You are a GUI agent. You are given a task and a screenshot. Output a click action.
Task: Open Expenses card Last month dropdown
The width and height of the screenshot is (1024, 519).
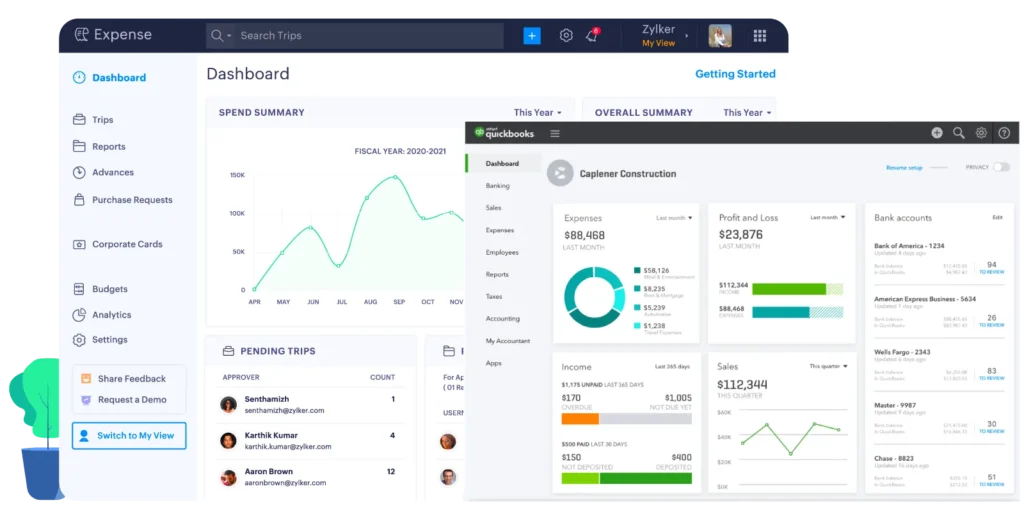tap(674, 218)
